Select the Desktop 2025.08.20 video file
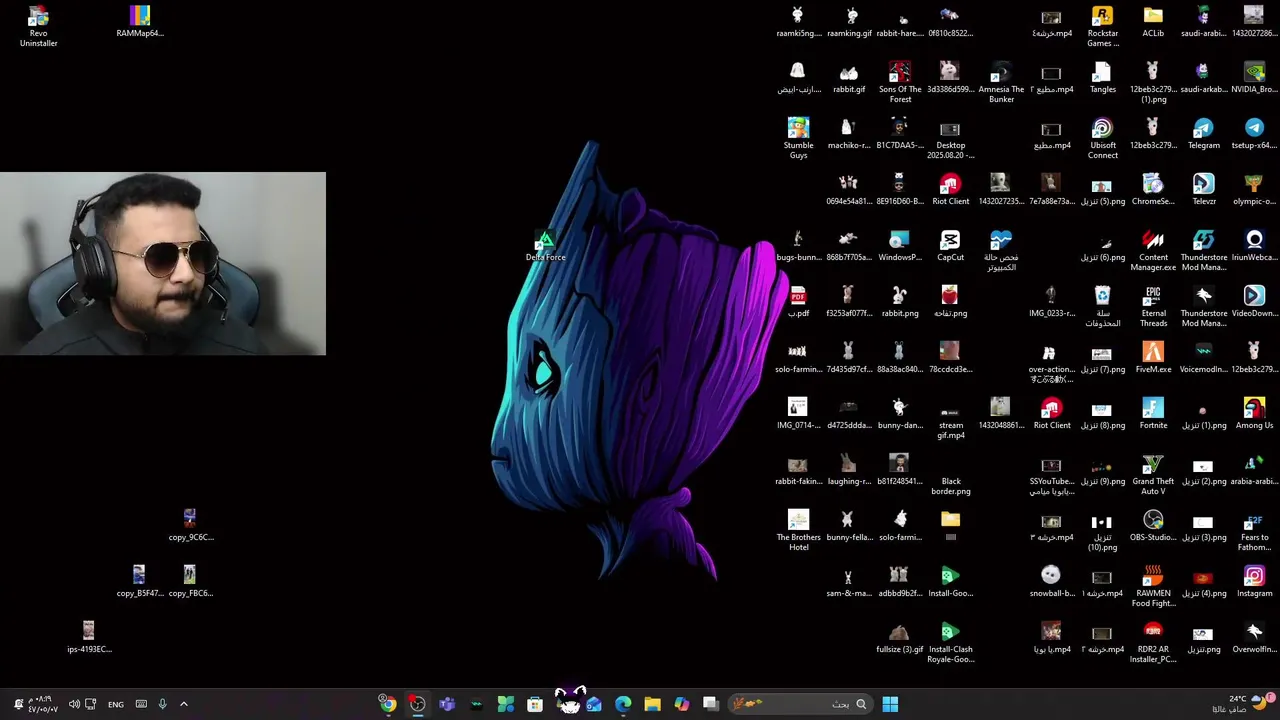This screenshot has width=1280, height=720. [950, 138]
